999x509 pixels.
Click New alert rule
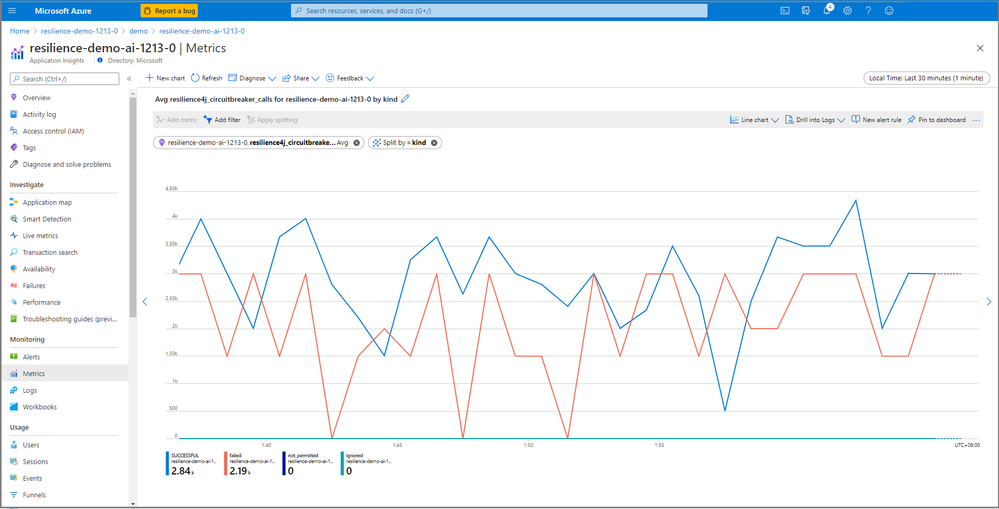(x=876, y=120)
